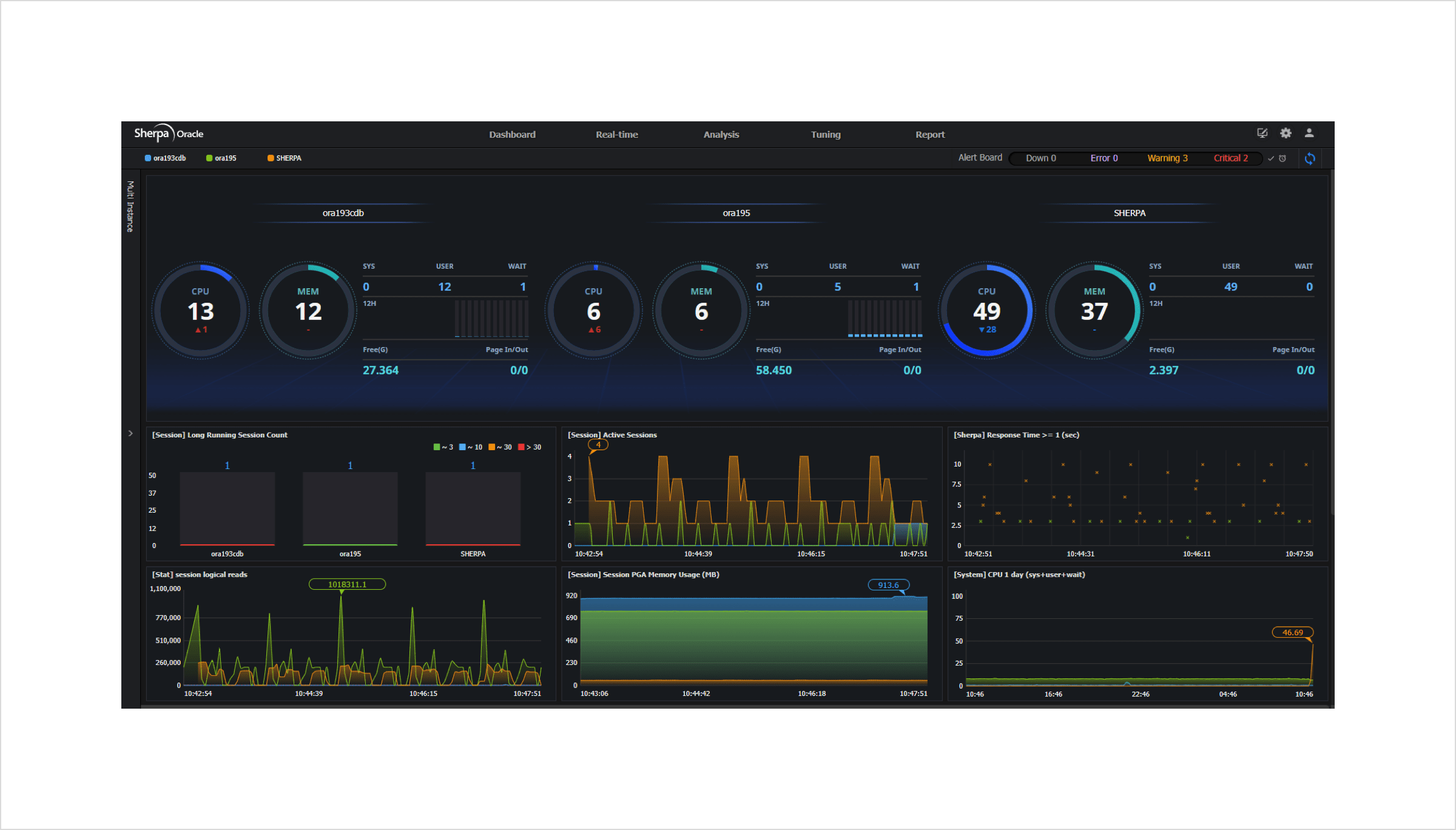
Task: Open the Analysis menu
Action: pos(721,135)
